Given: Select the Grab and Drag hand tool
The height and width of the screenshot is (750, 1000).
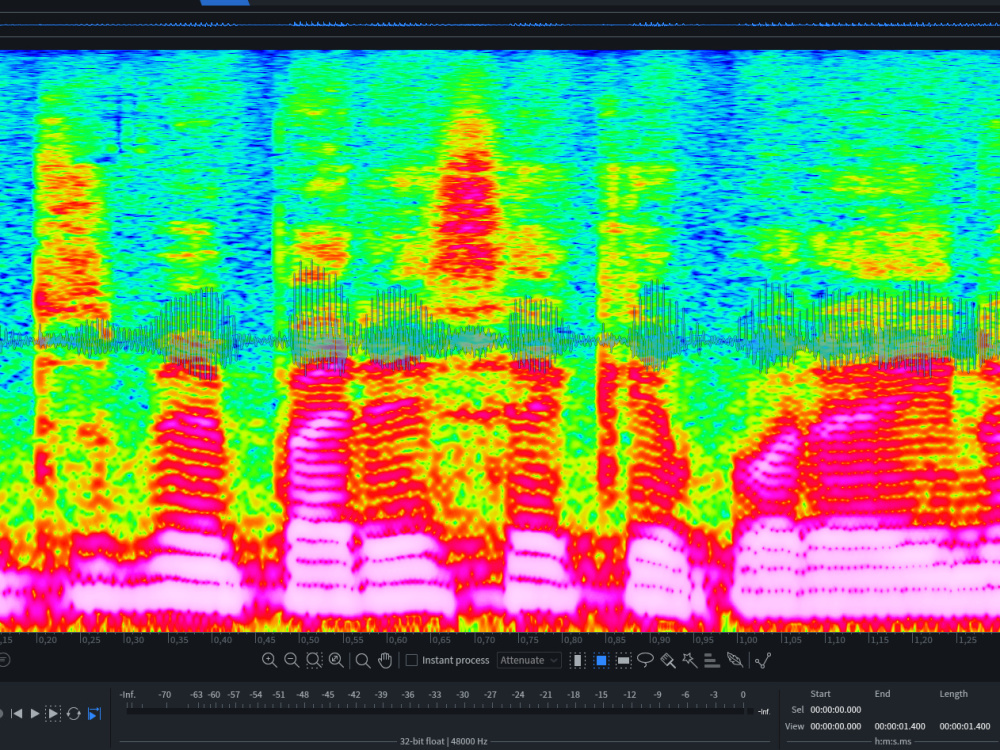Looking at the screenshot, I should [385, 661].
